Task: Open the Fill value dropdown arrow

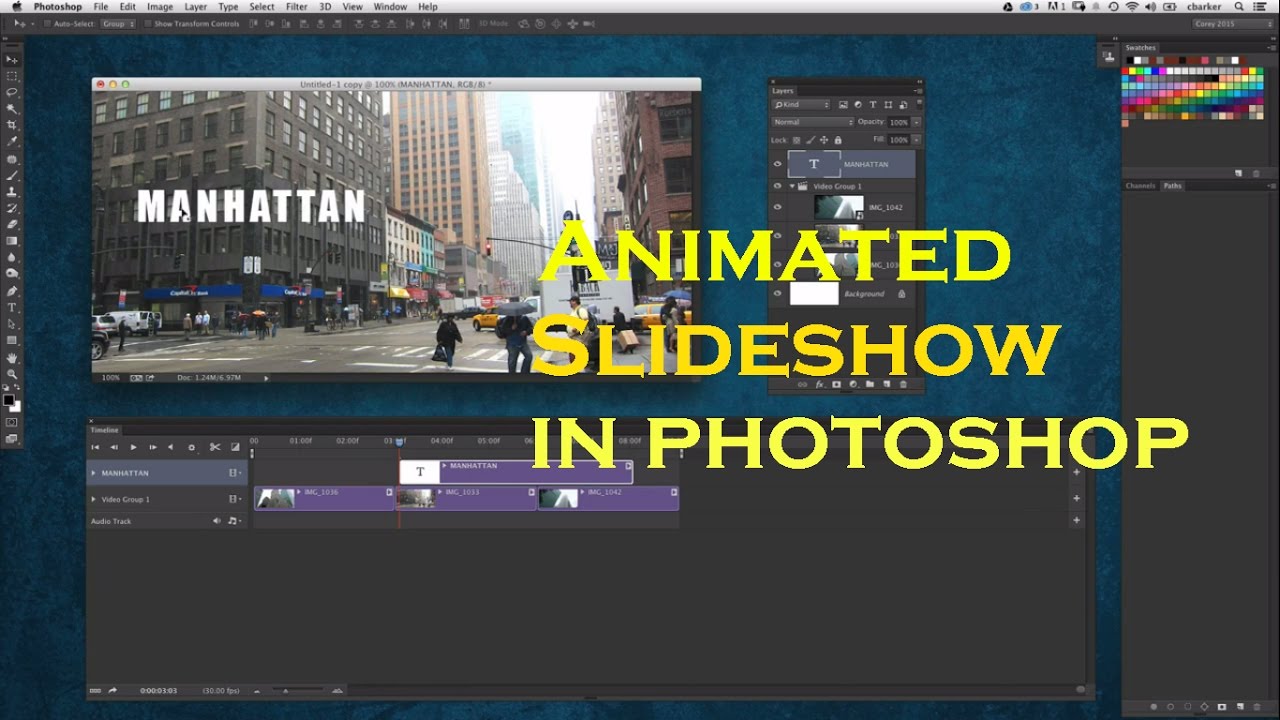Action: pos(916,140)
